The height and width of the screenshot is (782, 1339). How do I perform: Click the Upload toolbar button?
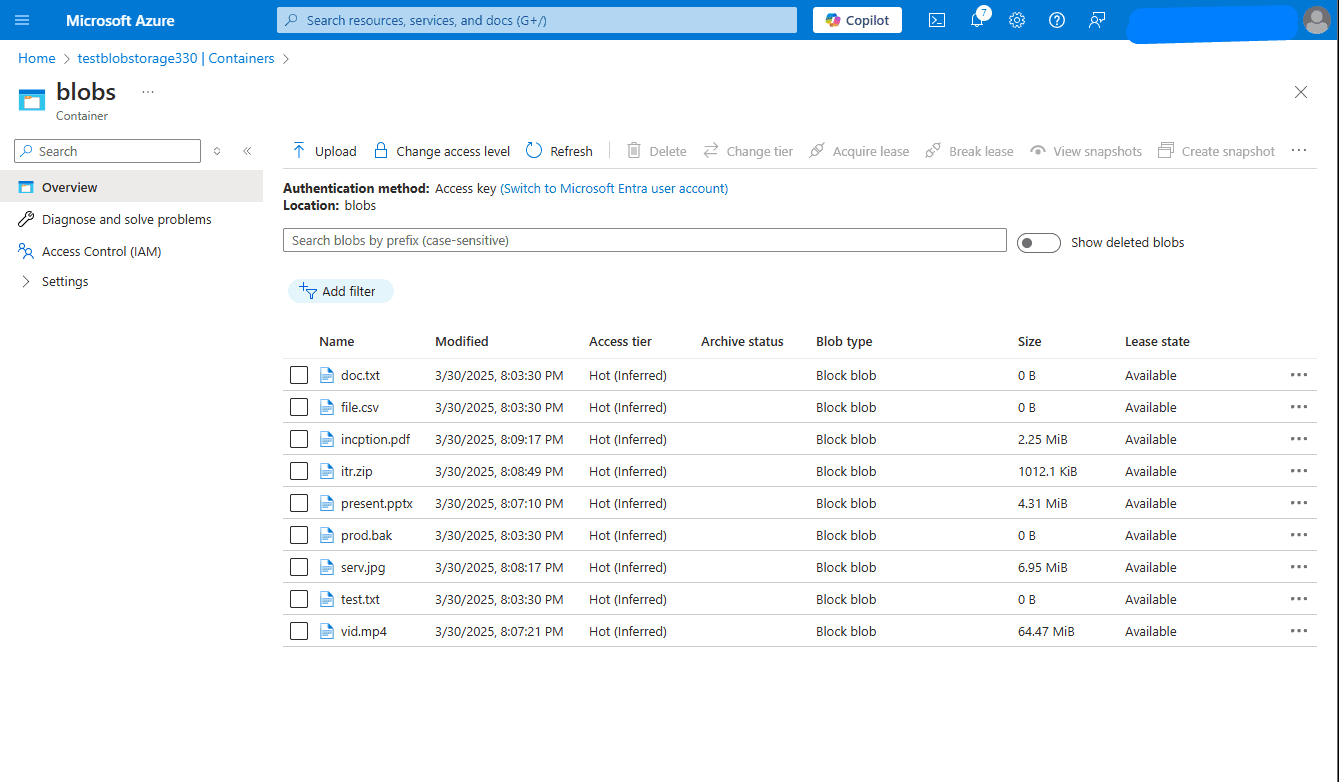tap(324, 151)
